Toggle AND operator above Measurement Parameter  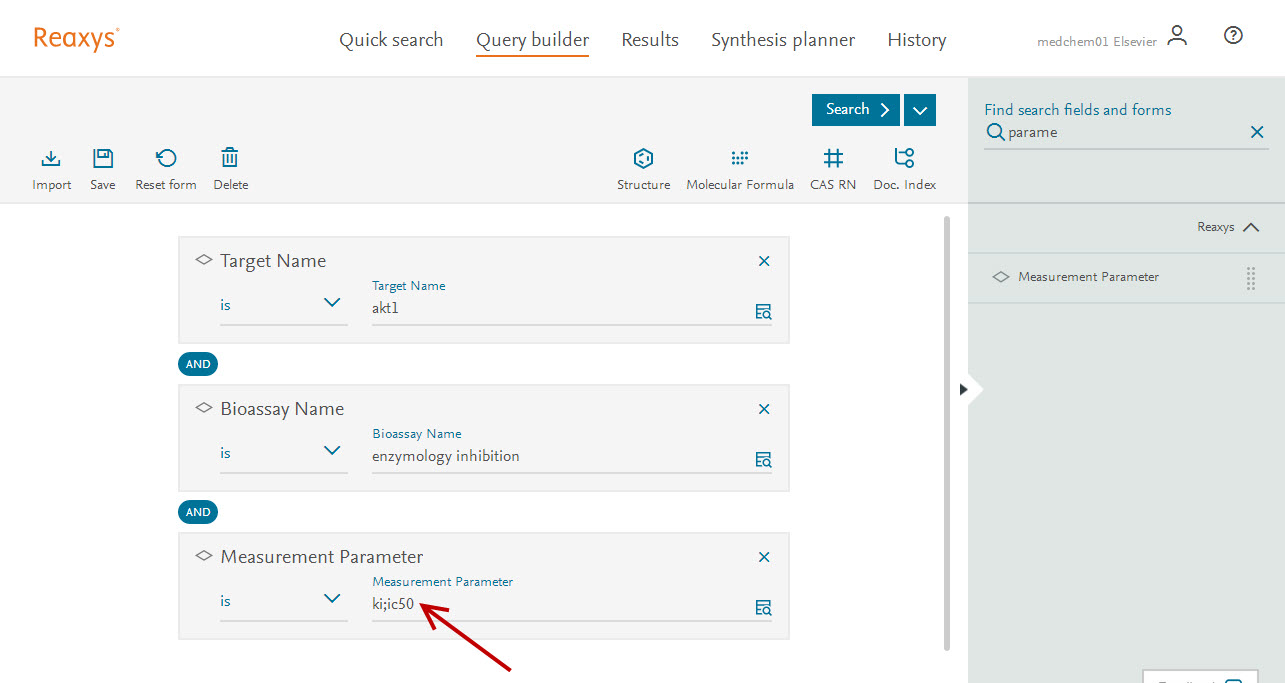198,512
